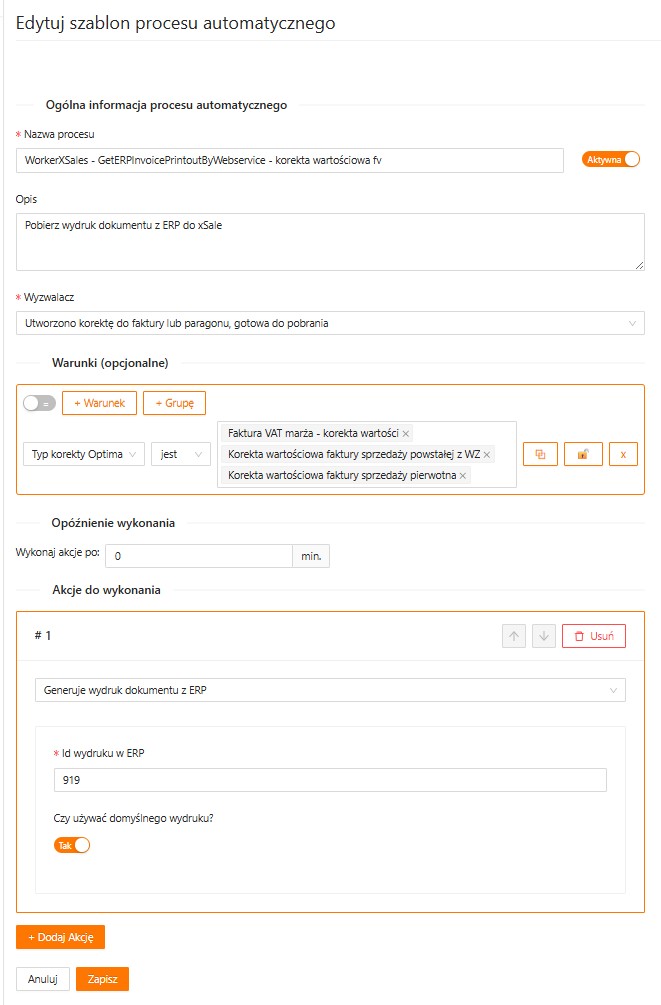Move action #1 down with arrow
The image size is (661, 1005).
544,636
